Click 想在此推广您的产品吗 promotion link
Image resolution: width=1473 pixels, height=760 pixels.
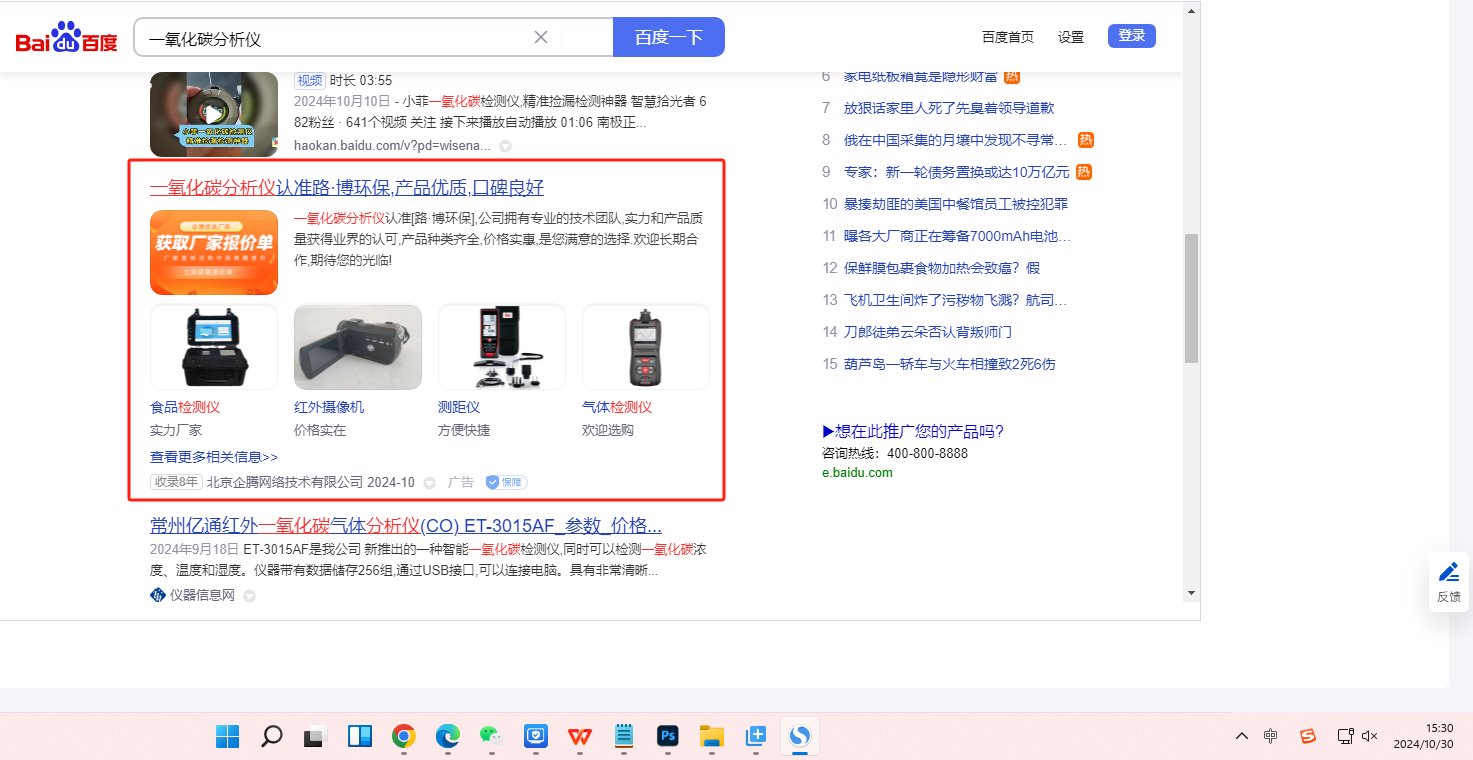[913, 431]
